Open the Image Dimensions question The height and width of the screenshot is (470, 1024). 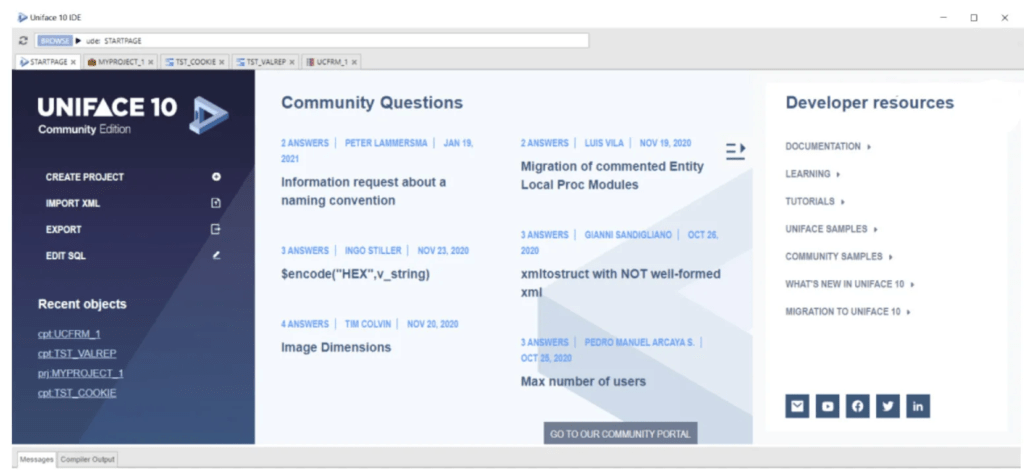pos(336,347)
